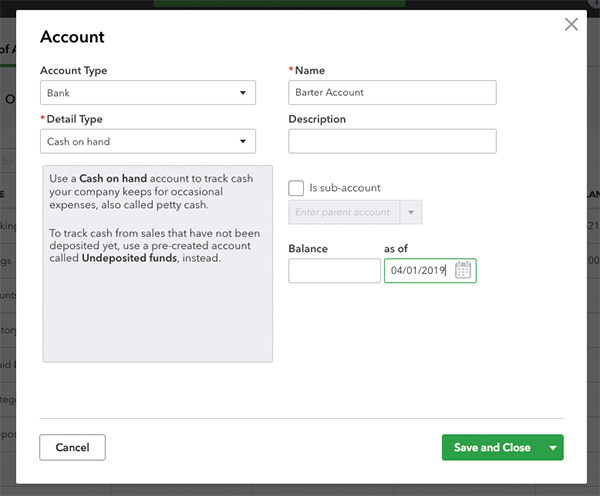This screenshot has width=600, height=496.
Task: Click the Is sub-account label text
Action: (345, 187)
